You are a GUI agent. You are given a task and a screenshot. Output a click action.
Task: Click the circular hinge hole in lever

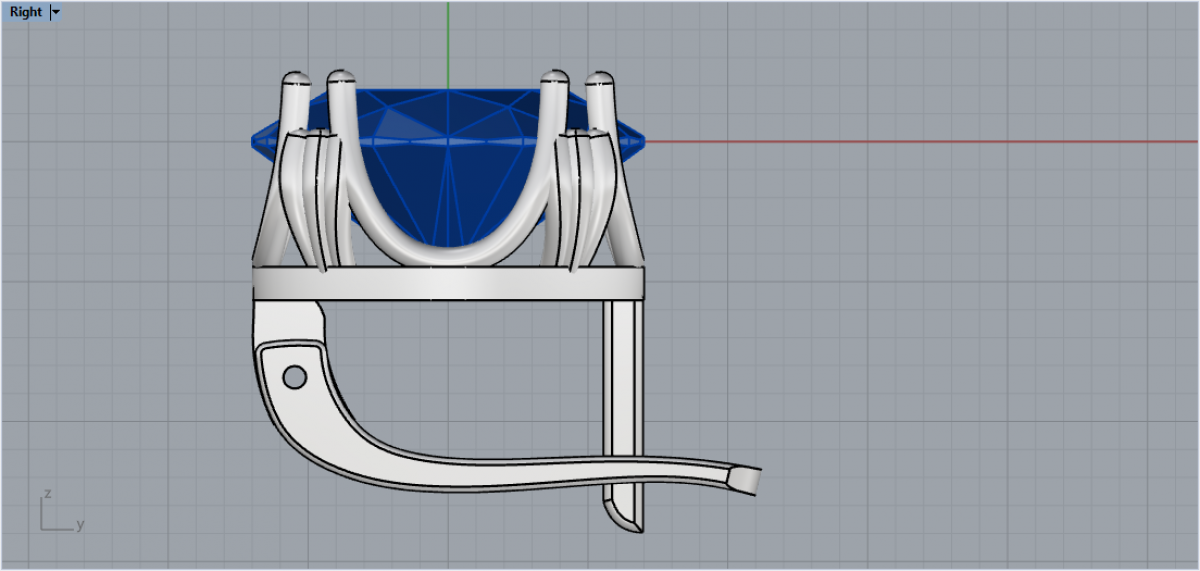[294, 377]
